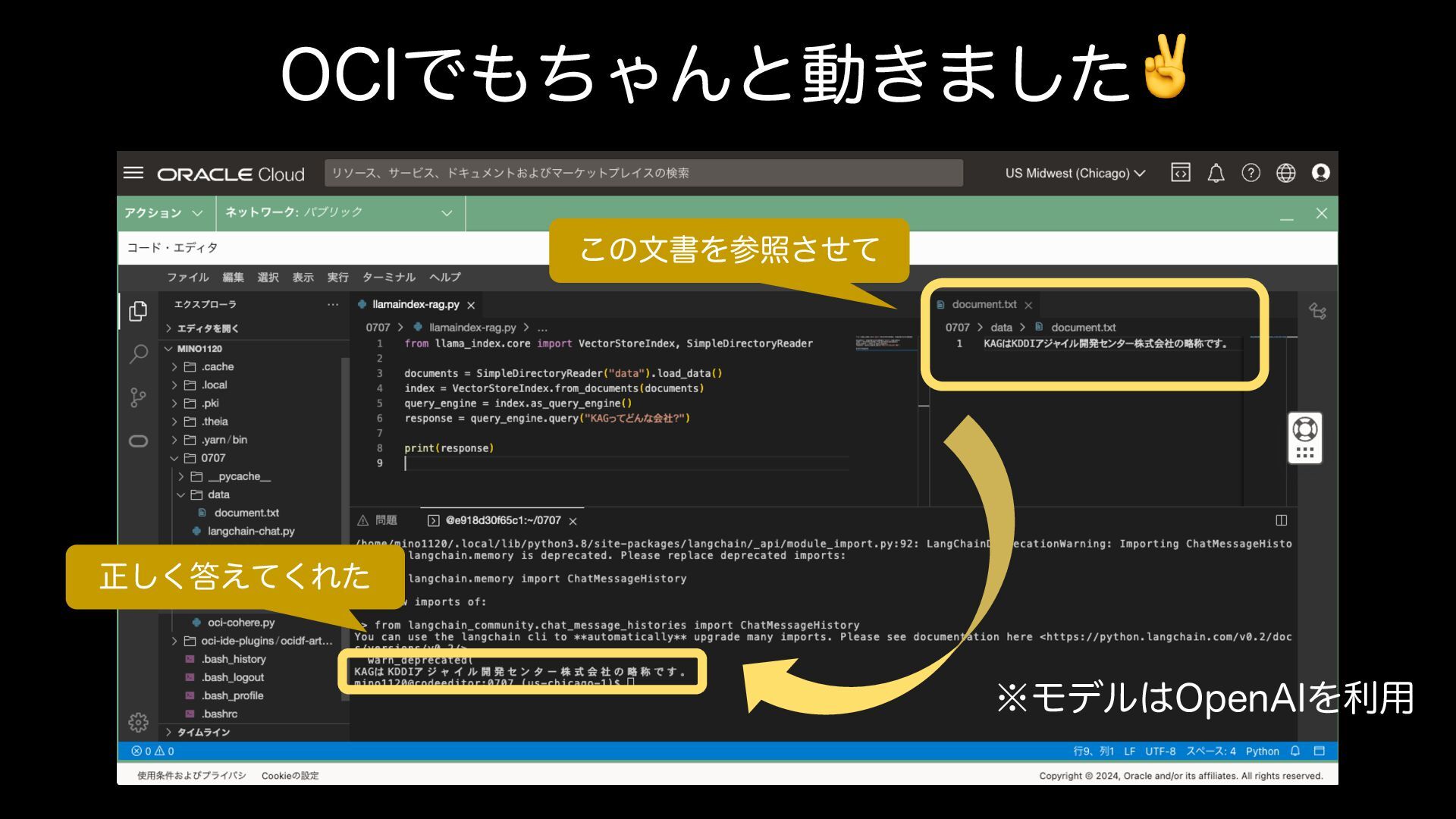1456x819 pixels.
Task: Toggle the terminal split panel layout icon
Action: coord(1281,520)
